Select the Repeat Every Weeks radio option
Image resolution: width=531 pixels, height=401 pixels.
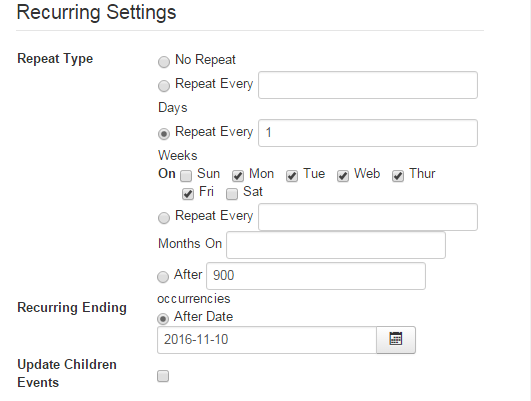click(164, 134)
